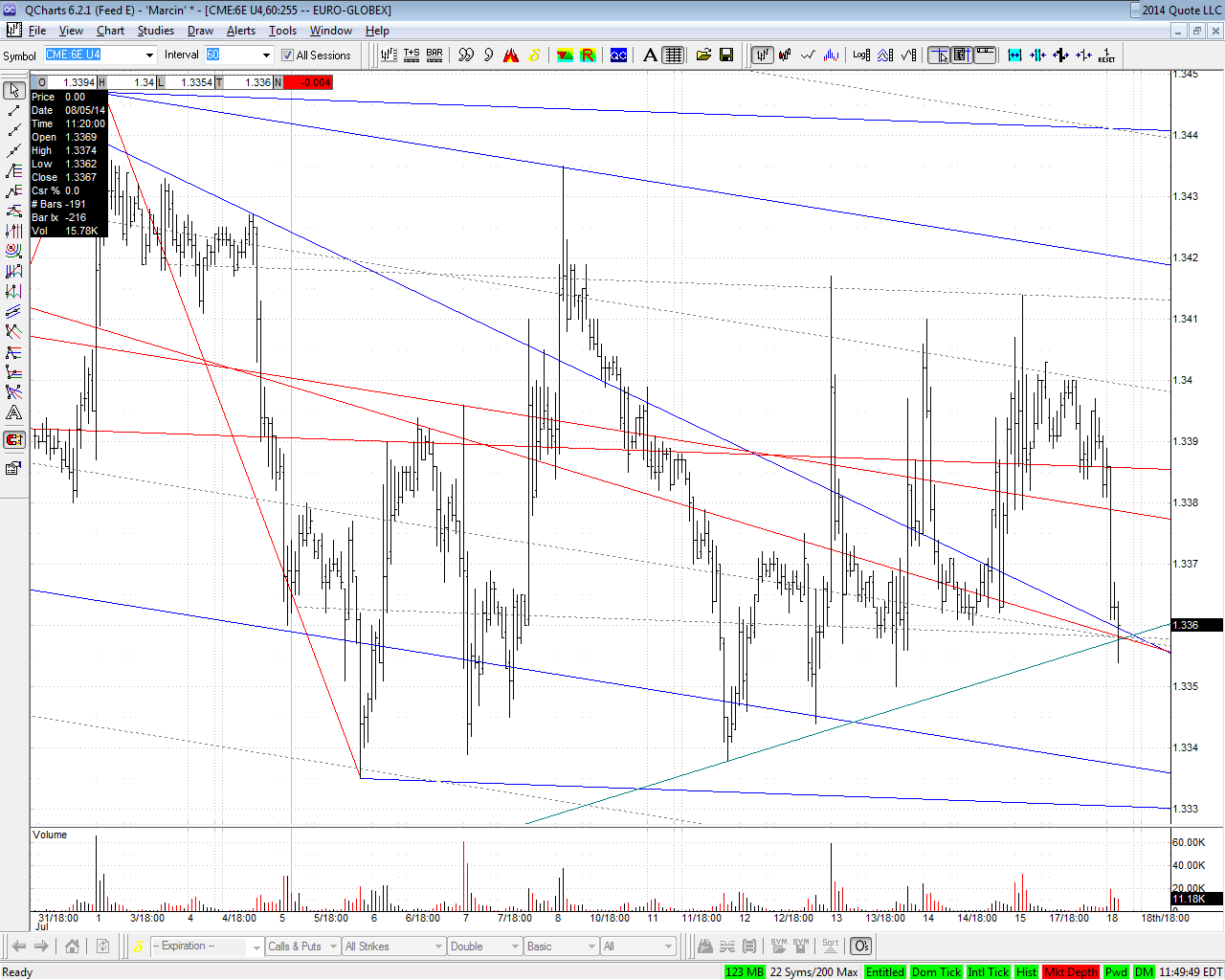Click the large letter A text tool
Screen dimensions: 1225x980
pos(650,56)
